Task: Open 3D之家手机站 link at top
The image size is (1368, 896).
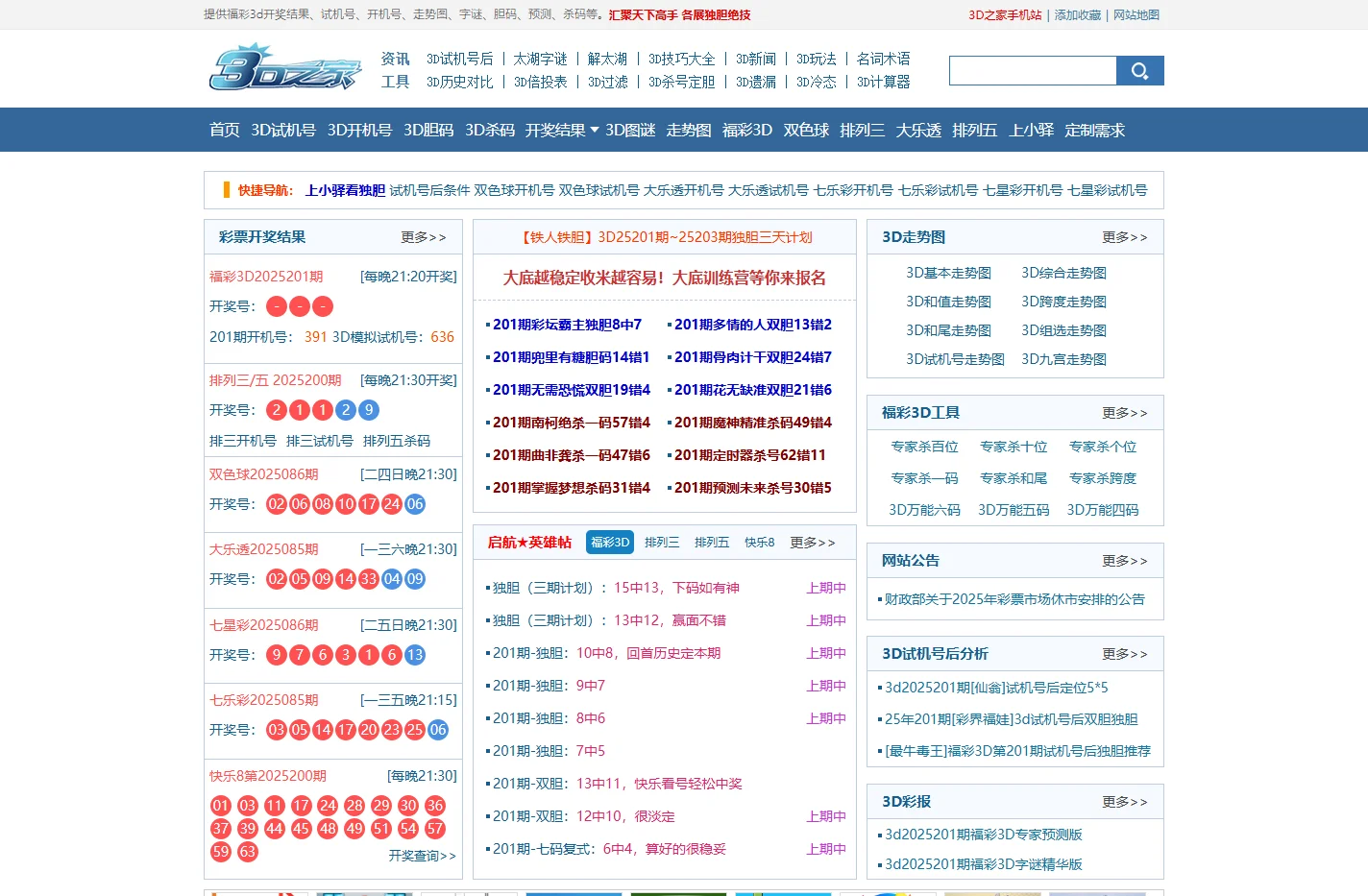Action: (1005, 15)
